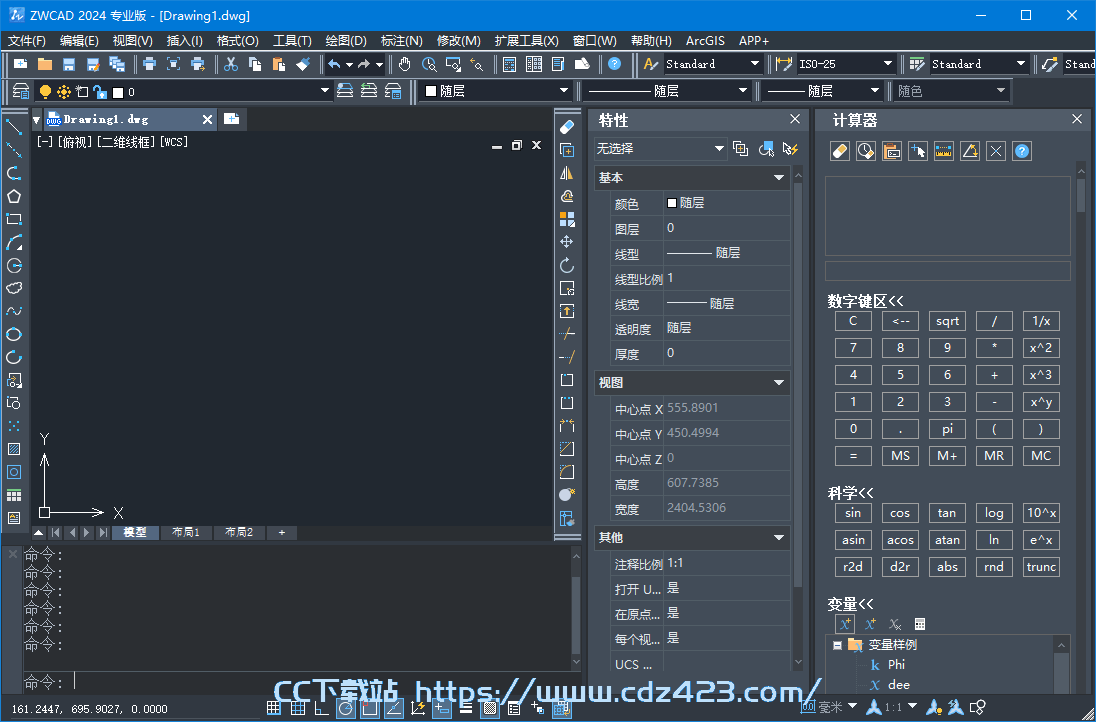Image resolution: width=1096 pixels, height=722 pixels.
Task: Toggle ortho mode in status bar
Action: [x=321, y=708]
